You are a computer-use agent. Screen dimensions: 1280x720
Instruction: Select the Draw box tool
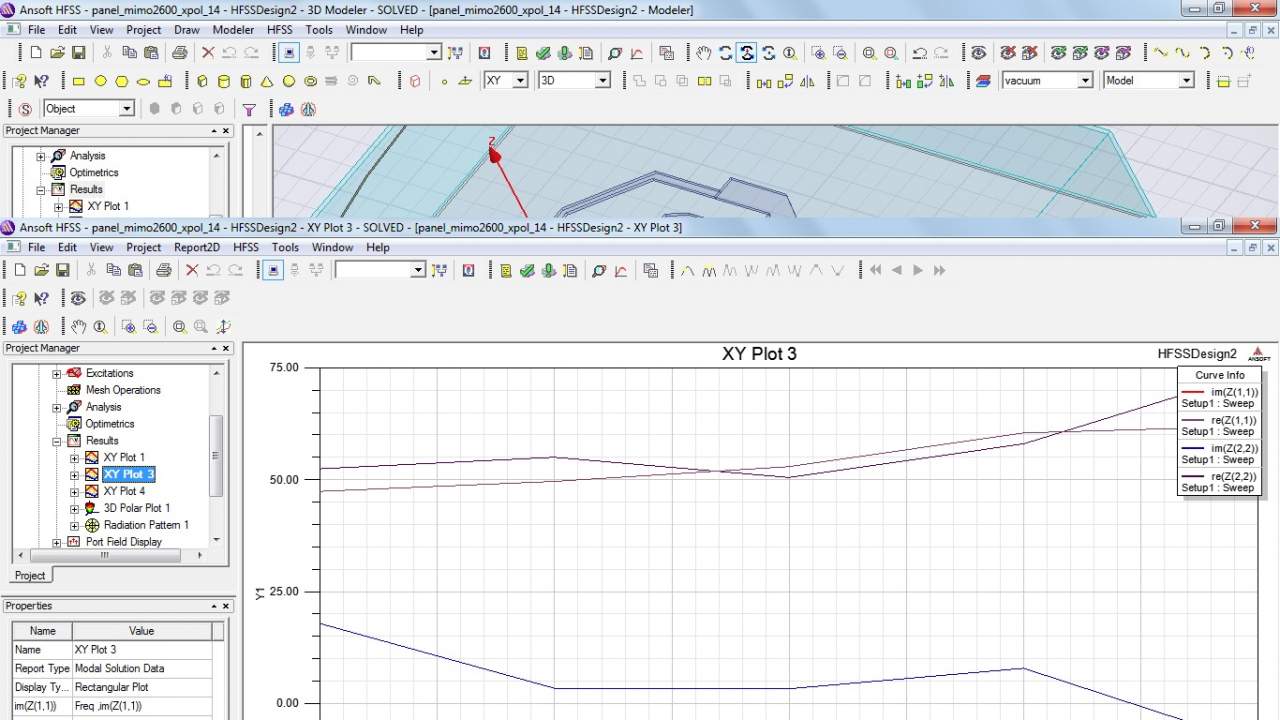202,81
